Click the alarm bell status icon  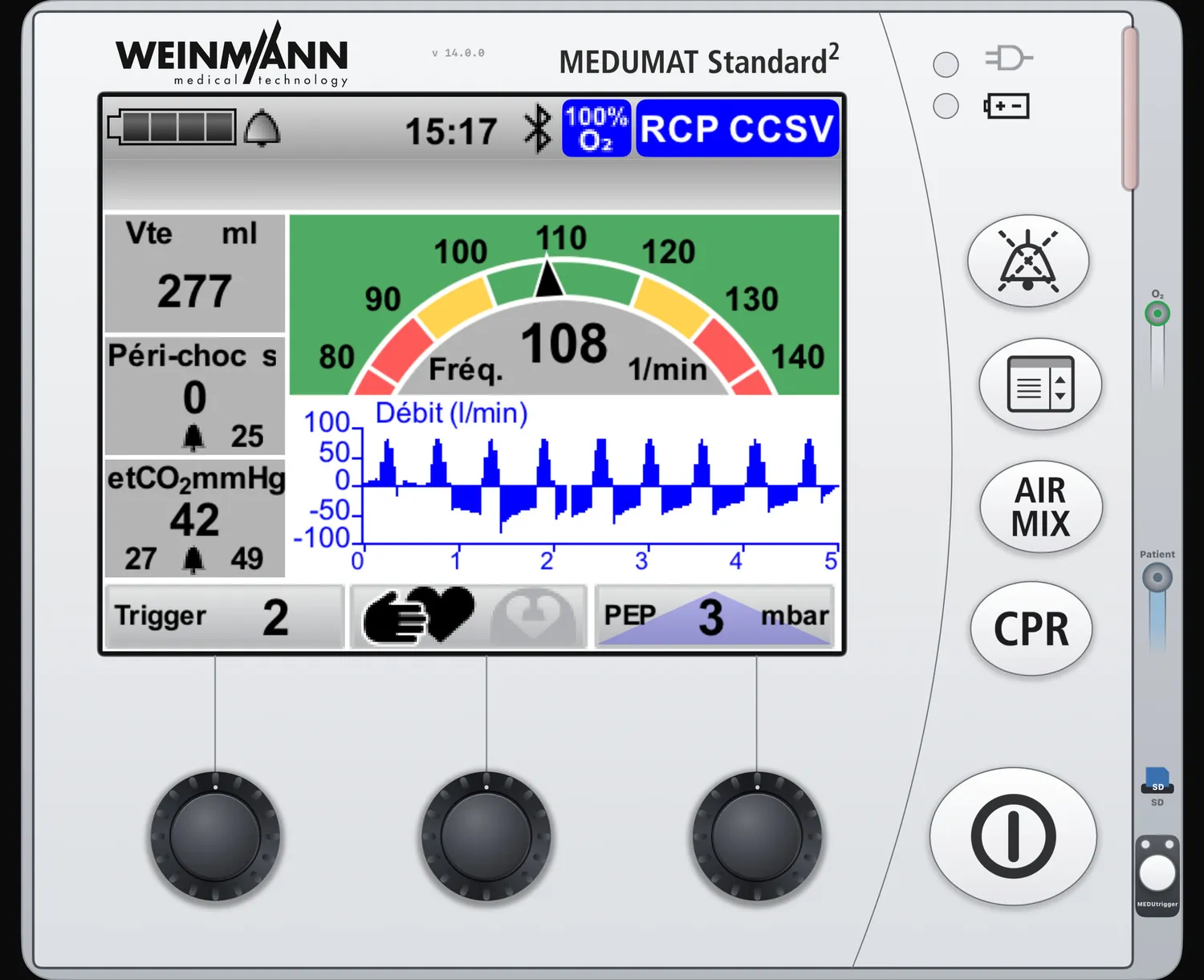[x=262, y=128]
